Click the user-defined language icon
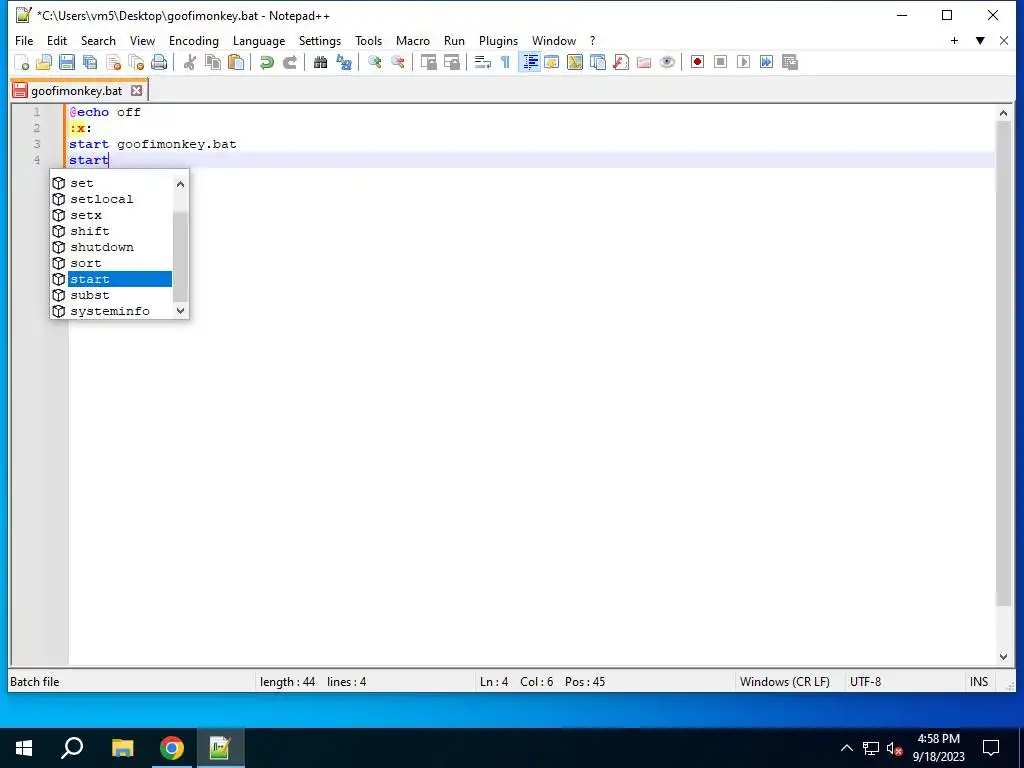 pos(552,62)
